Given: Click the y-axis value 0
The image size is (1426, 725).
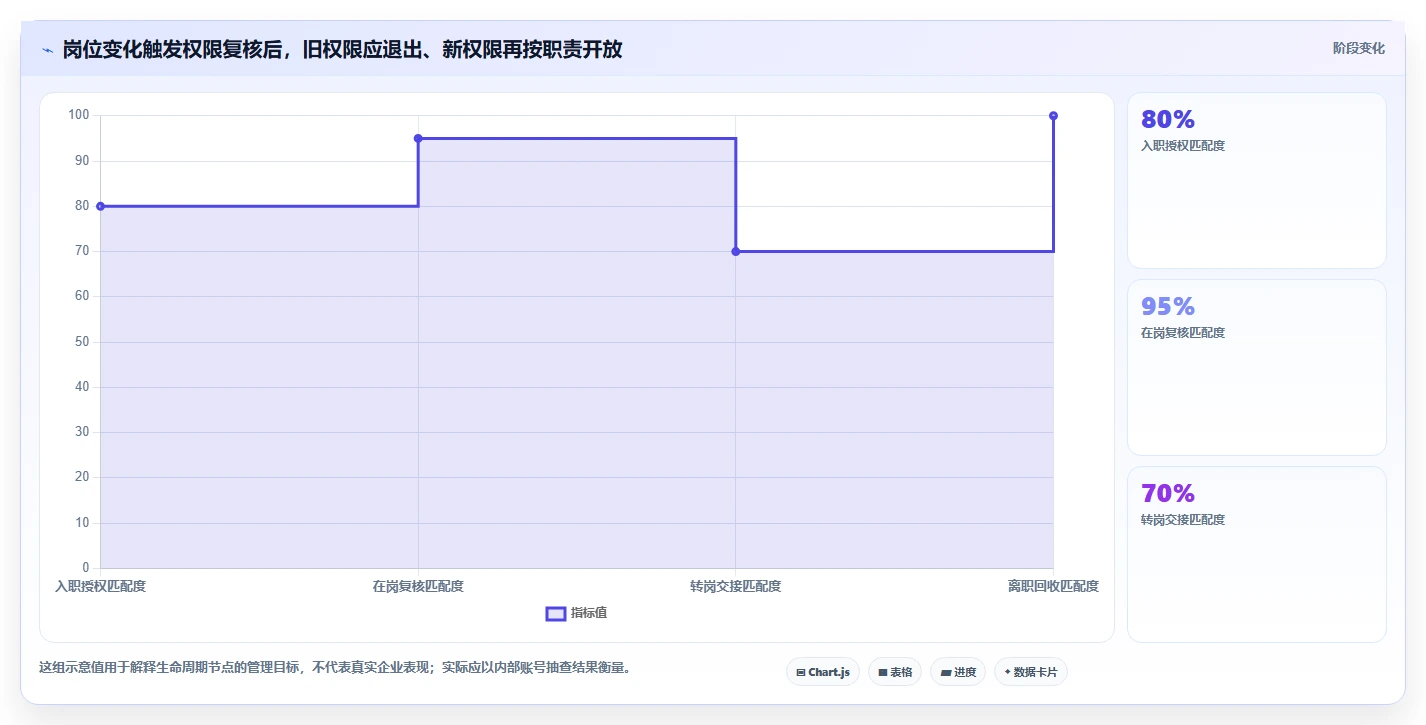Looking at the screenshot, I should pos(86,568).
